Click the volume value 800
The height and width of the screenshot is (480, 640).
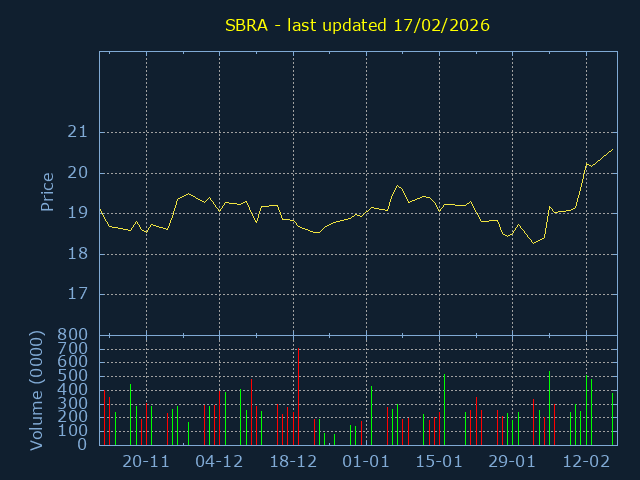tap(72, 335)
